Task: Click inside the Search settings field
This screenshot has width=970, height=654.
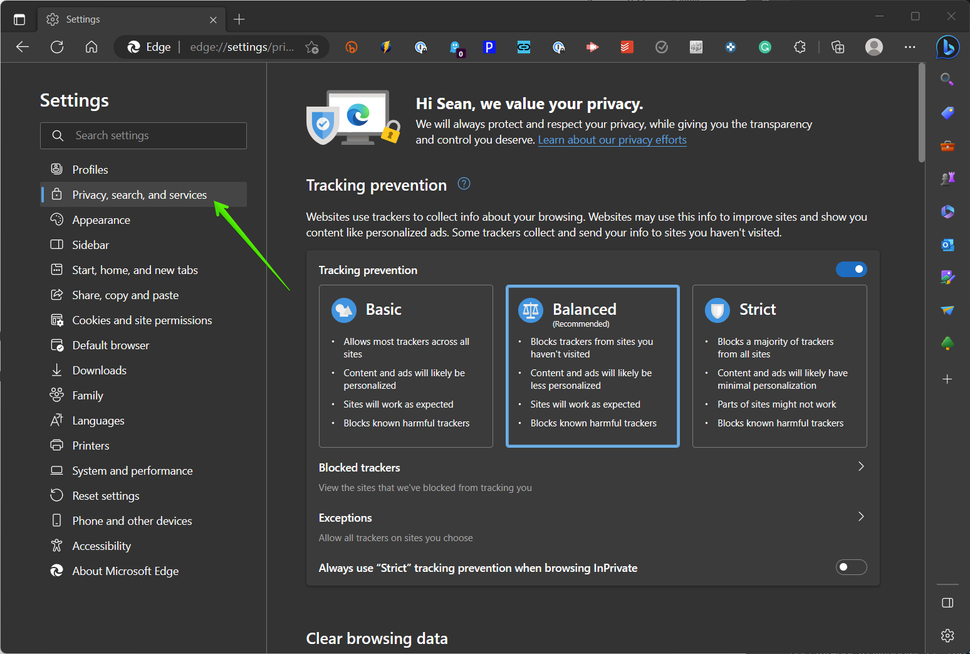Action: 143,135
